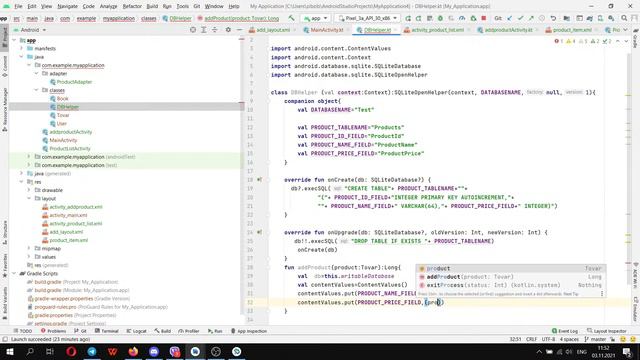Click the Make Project hammer icon
Screen dimensions: 640x360
click(291, 18)
